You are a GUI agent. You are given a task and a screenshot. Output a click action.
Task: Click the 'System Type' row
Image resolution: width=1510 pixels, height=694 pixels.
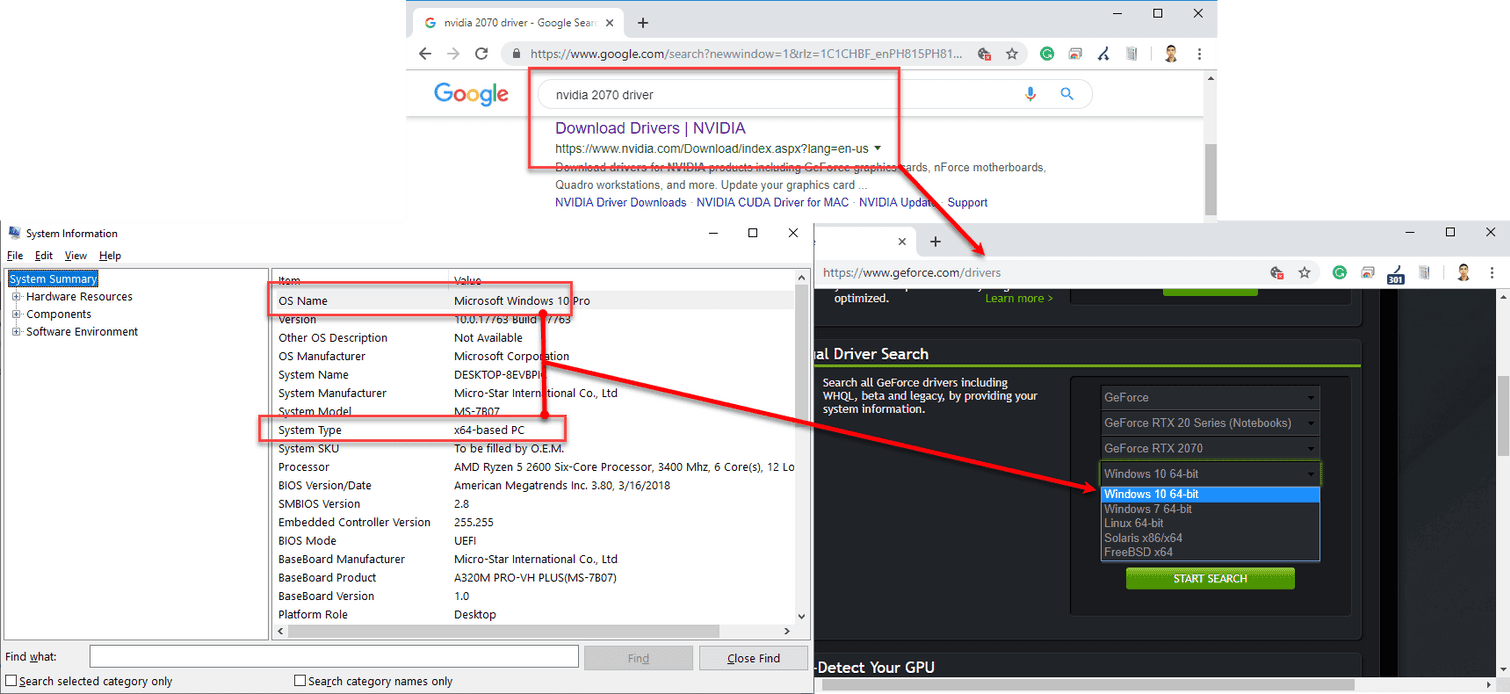click(534, 430)
